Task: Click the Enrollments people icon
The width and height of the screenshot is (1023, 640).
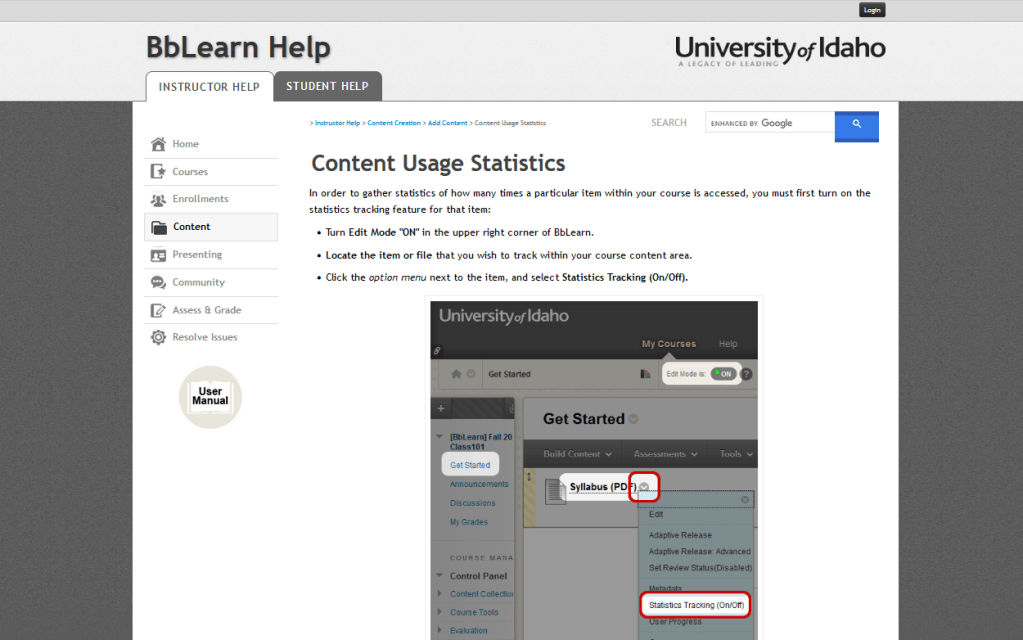Action: pyautogui.click(x=158, y=199)
